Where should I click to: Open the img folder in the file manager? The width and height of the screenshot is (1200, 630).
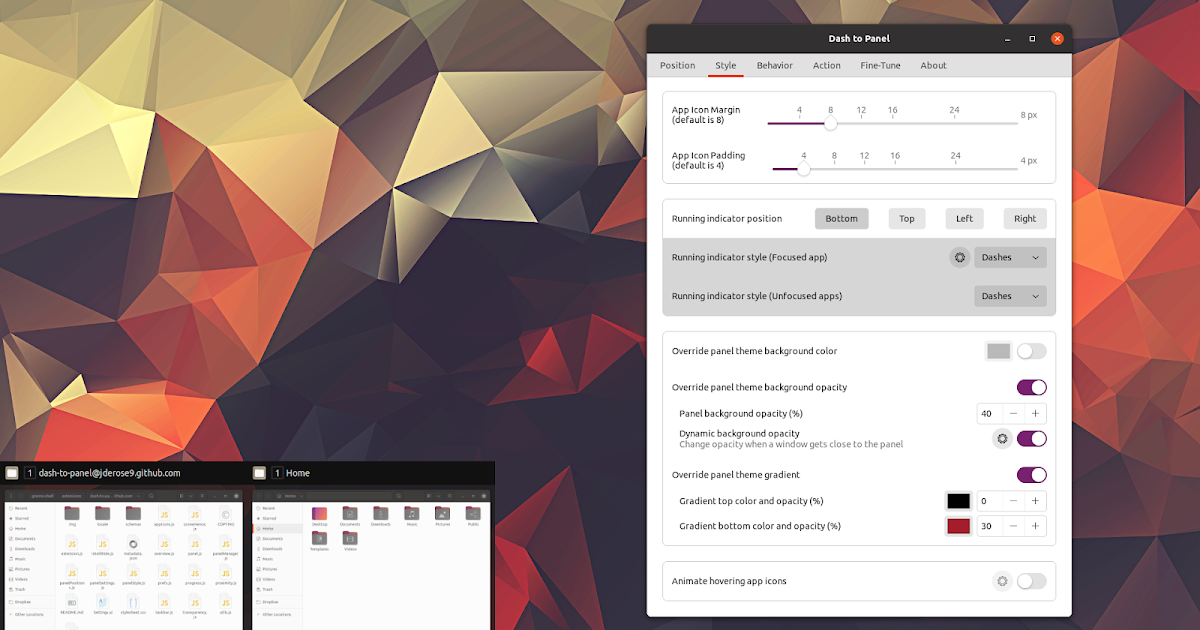tap(72, 514)
